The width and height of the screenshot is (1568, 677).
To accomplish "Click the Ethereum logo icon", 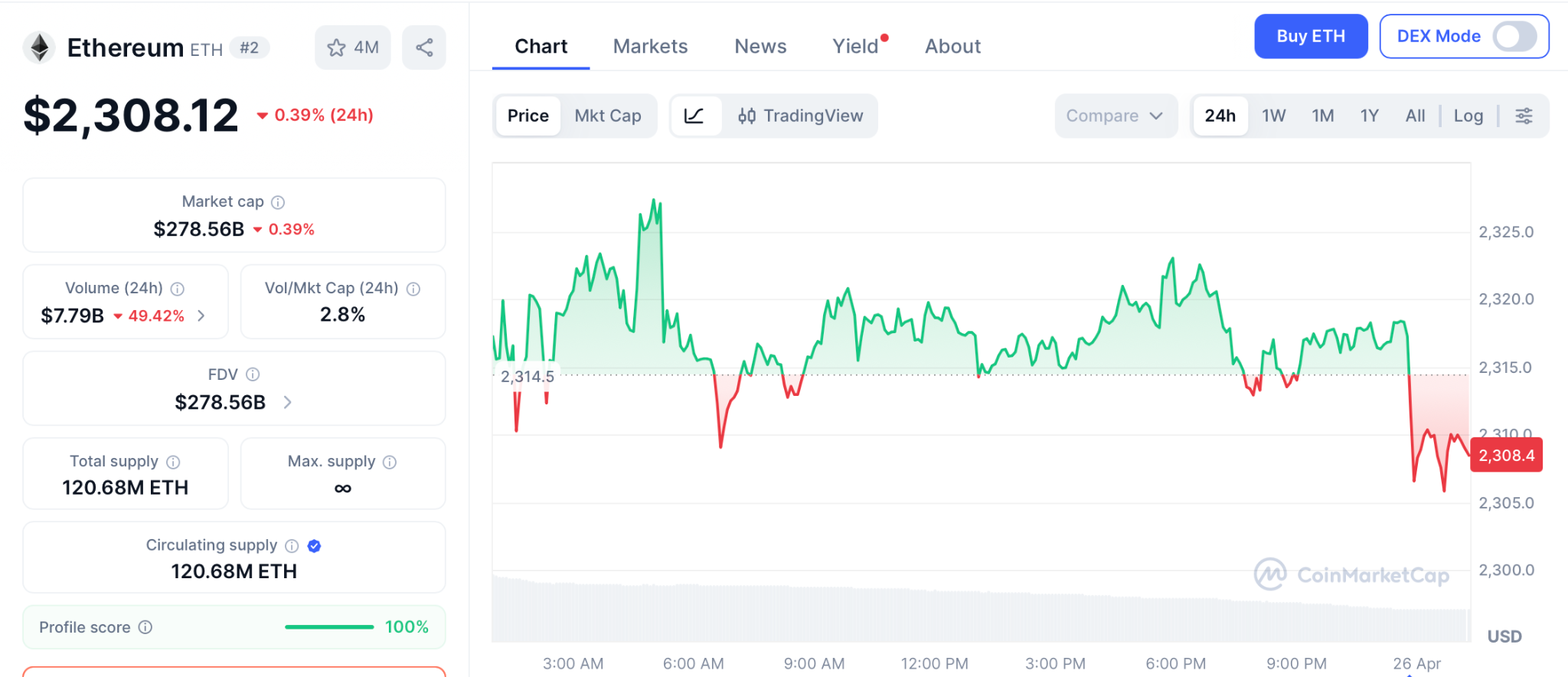I will [39, 47].
